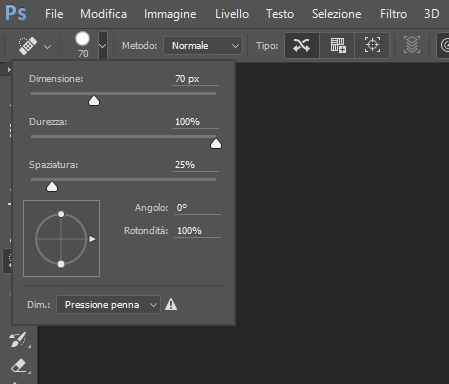
Task: Click the Spot Healing Brush tool preset icon
Action: point(28,46)
